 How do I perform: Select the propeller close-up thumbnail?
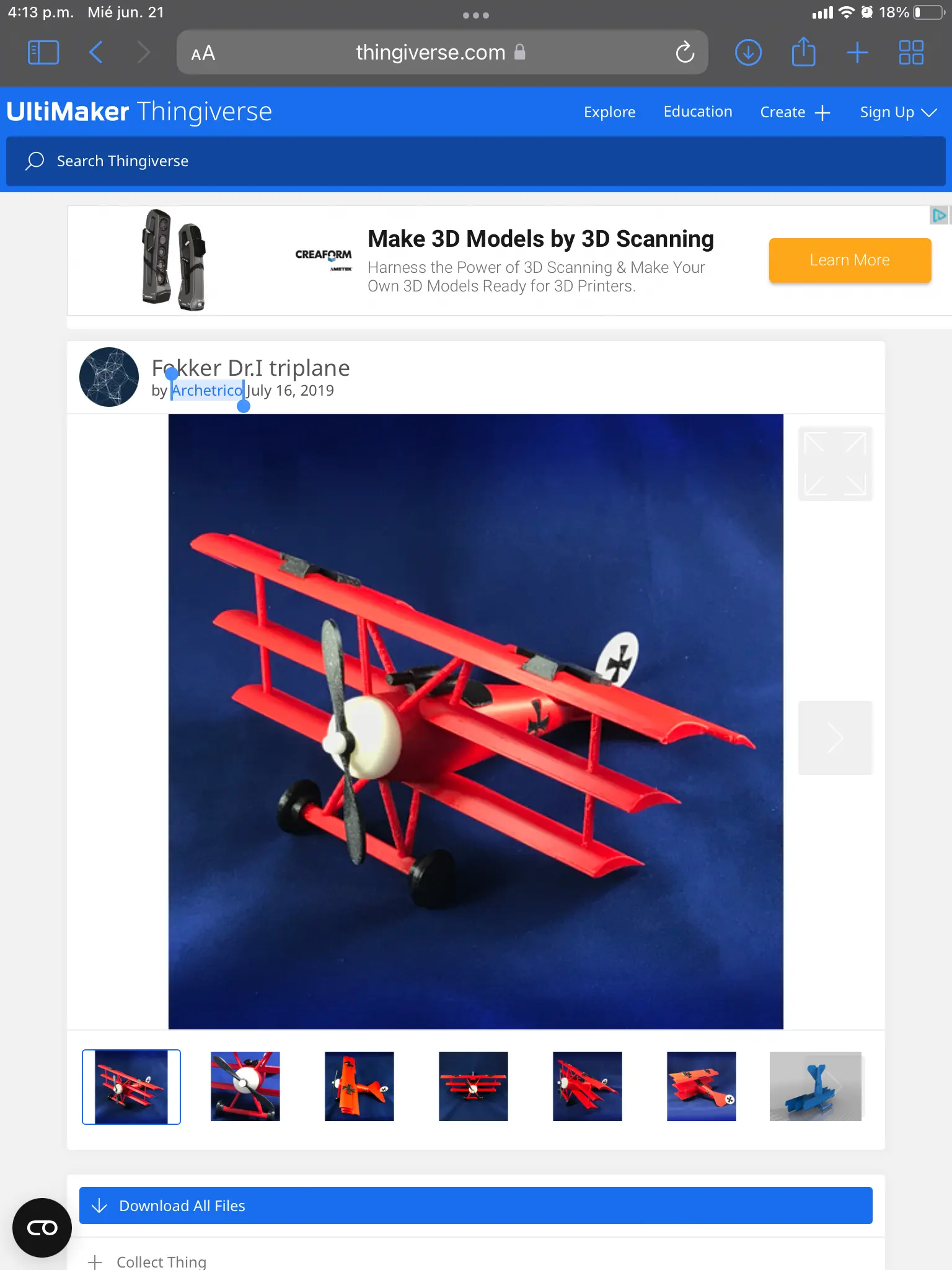tap(245, 1086)
